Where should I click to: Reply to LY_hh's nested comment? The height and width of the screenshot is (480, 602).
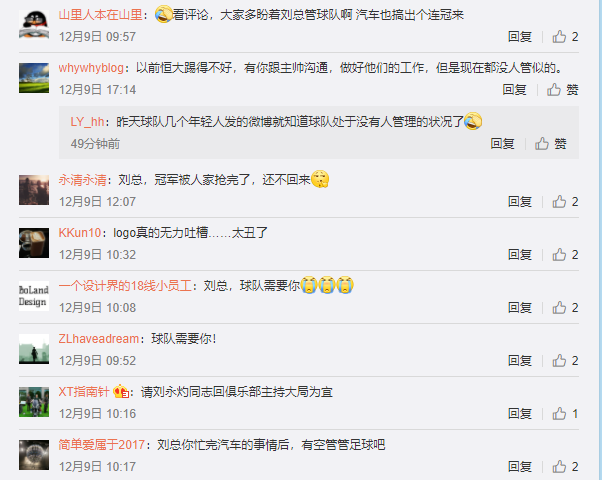pyautogui.click(x=502, y=144)
